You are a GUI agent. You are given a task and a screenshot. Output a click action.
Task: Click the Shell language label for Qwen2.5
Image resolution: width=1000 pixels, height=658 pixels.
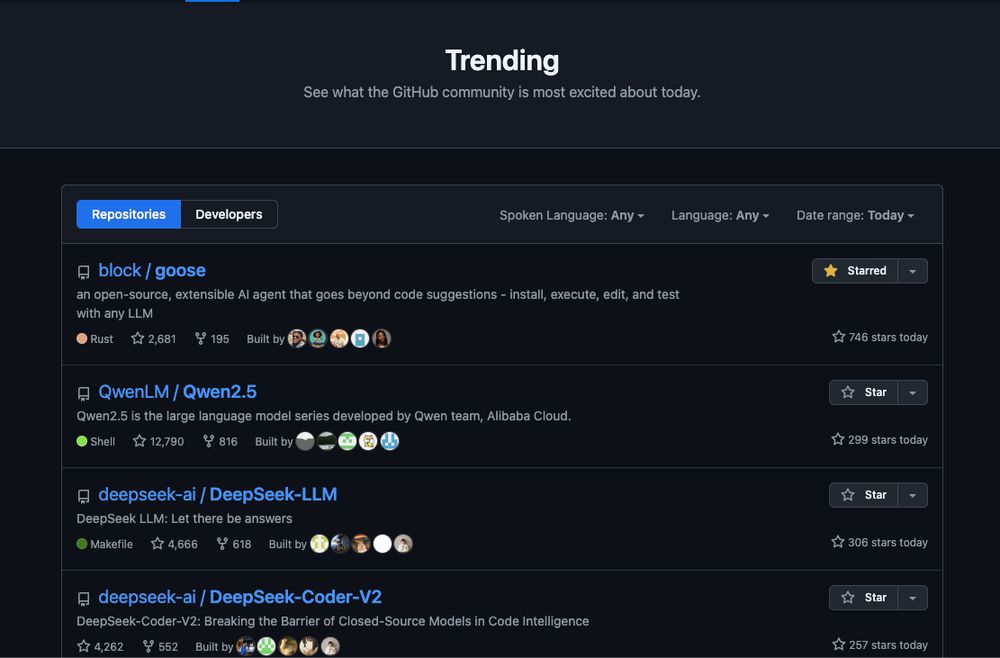click(96, 441)
